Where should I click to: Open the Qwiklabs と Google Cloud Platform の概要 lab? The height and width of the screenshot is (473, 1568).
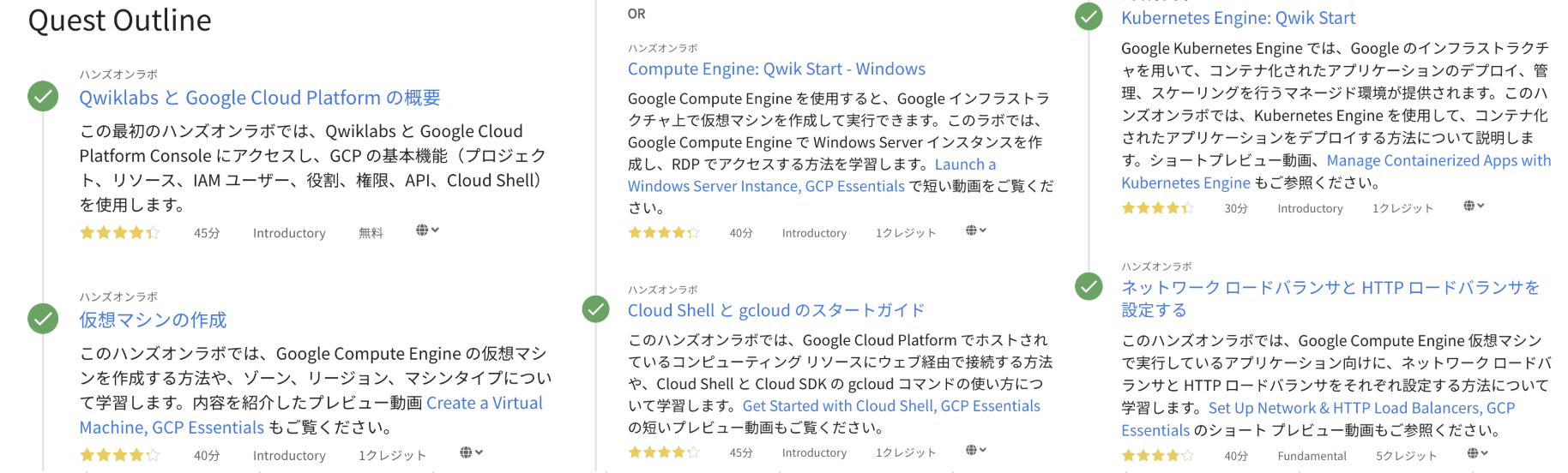tap(260, 98)
